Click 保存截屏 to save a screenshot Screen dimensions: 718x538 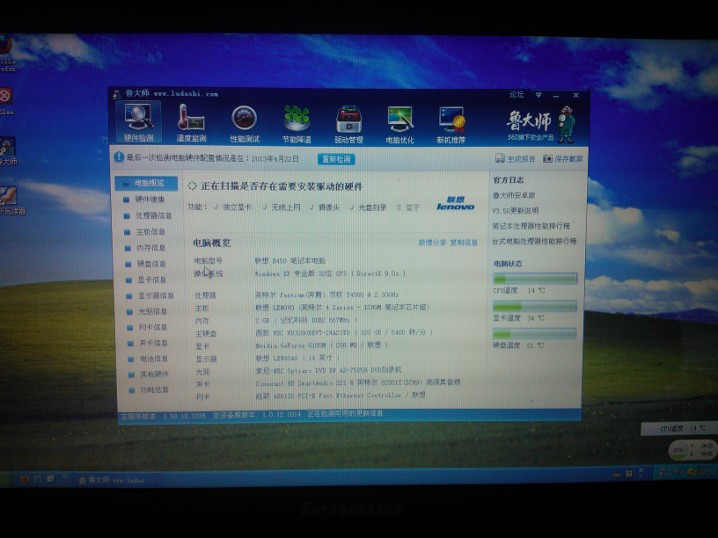[563, 159]
